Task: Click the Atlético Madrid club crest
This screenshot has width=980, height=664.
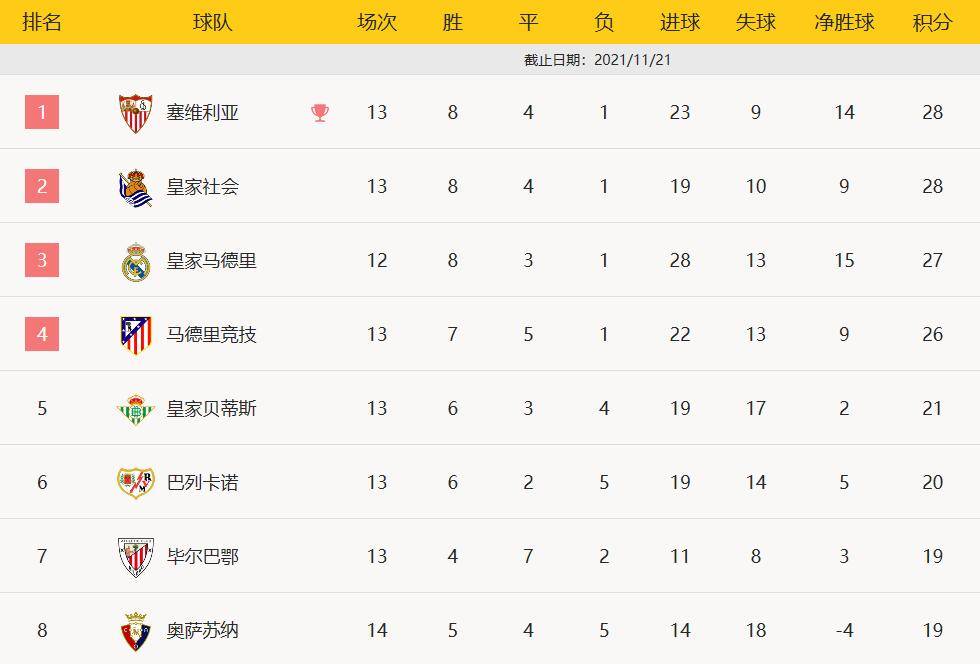Action: 136,335
